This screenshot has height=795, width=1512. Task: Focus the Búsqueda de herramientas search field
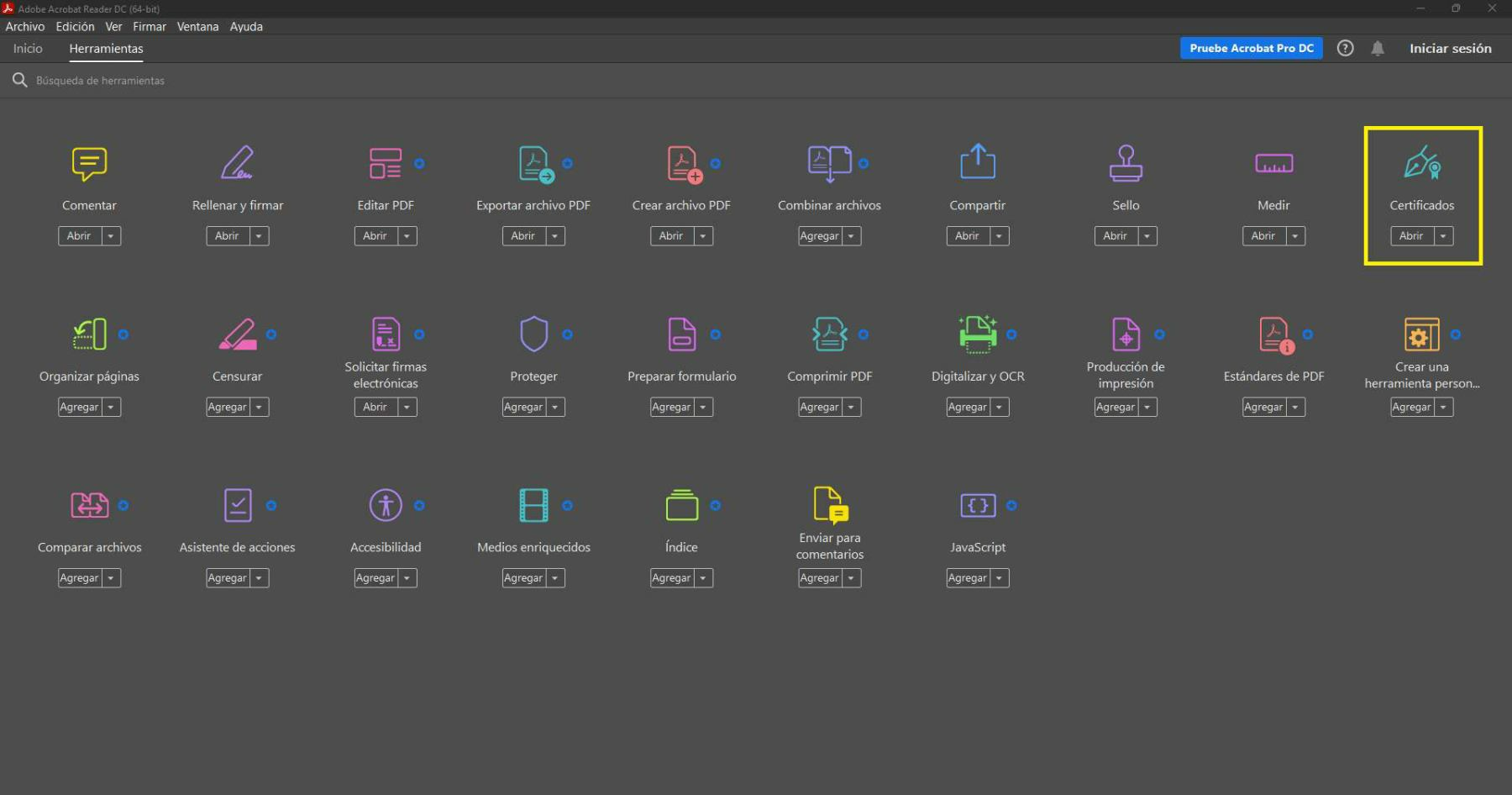click(100, 81)
